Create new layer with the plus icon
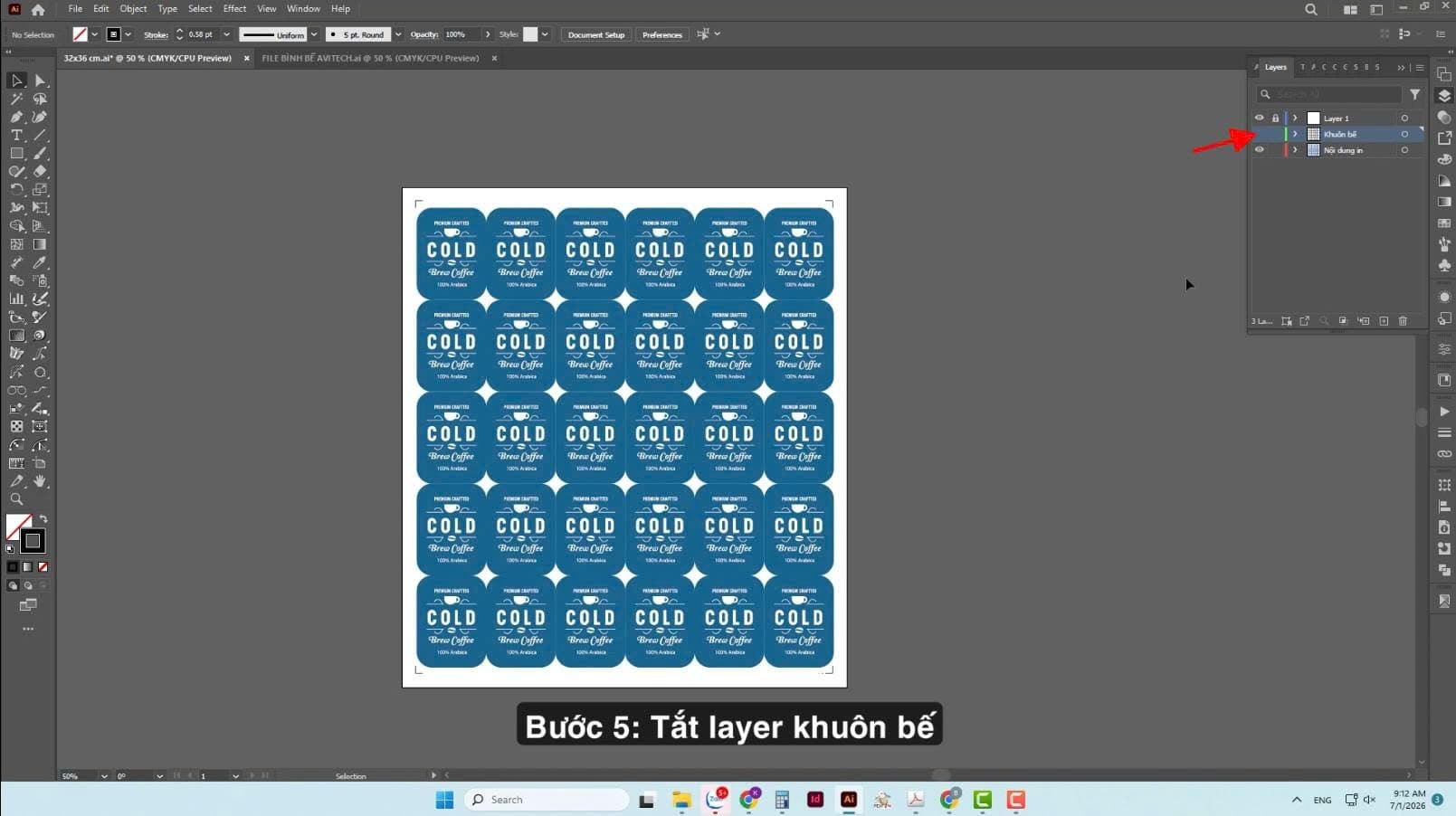Viewport: 1456px width, 816px height. pos(1384,321)
